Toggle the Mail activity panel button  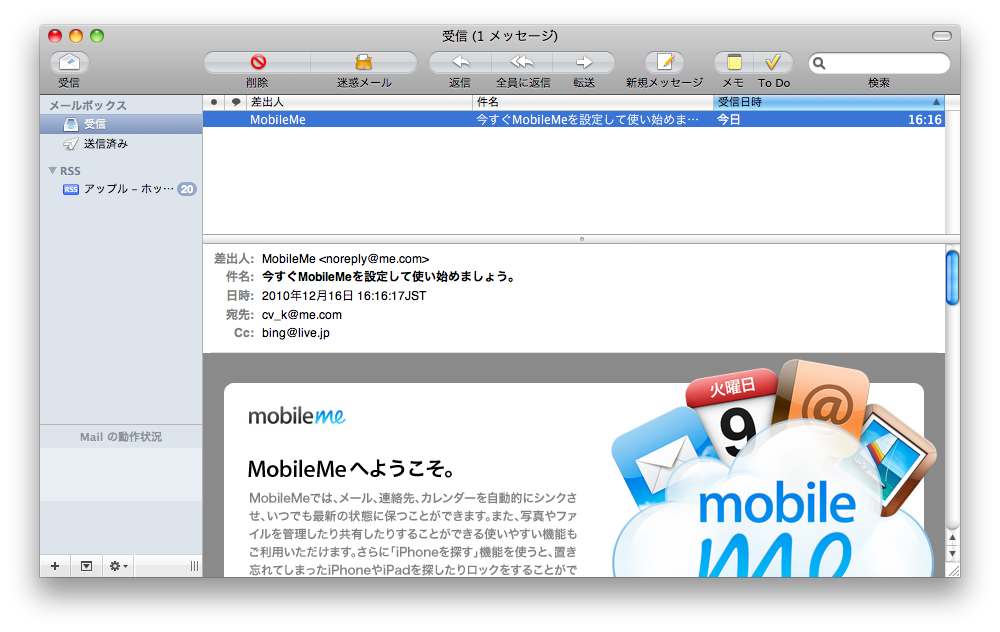coord(86,566)
